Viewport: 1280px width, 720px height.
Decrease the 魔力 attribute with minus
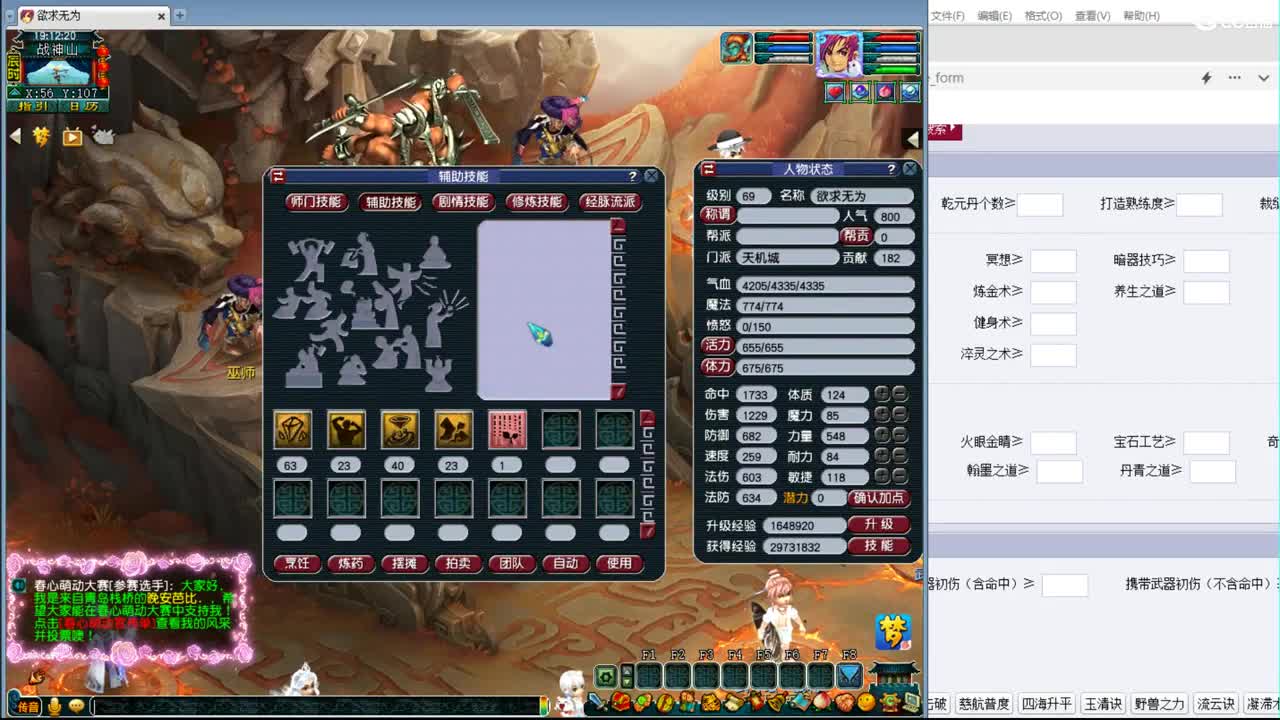point(899,414)
